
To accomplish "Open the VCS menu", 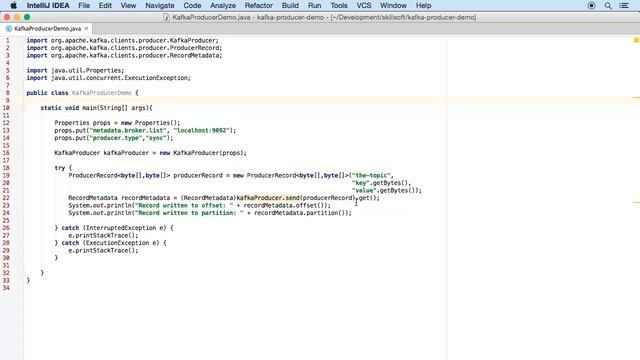I will (364, 5).
